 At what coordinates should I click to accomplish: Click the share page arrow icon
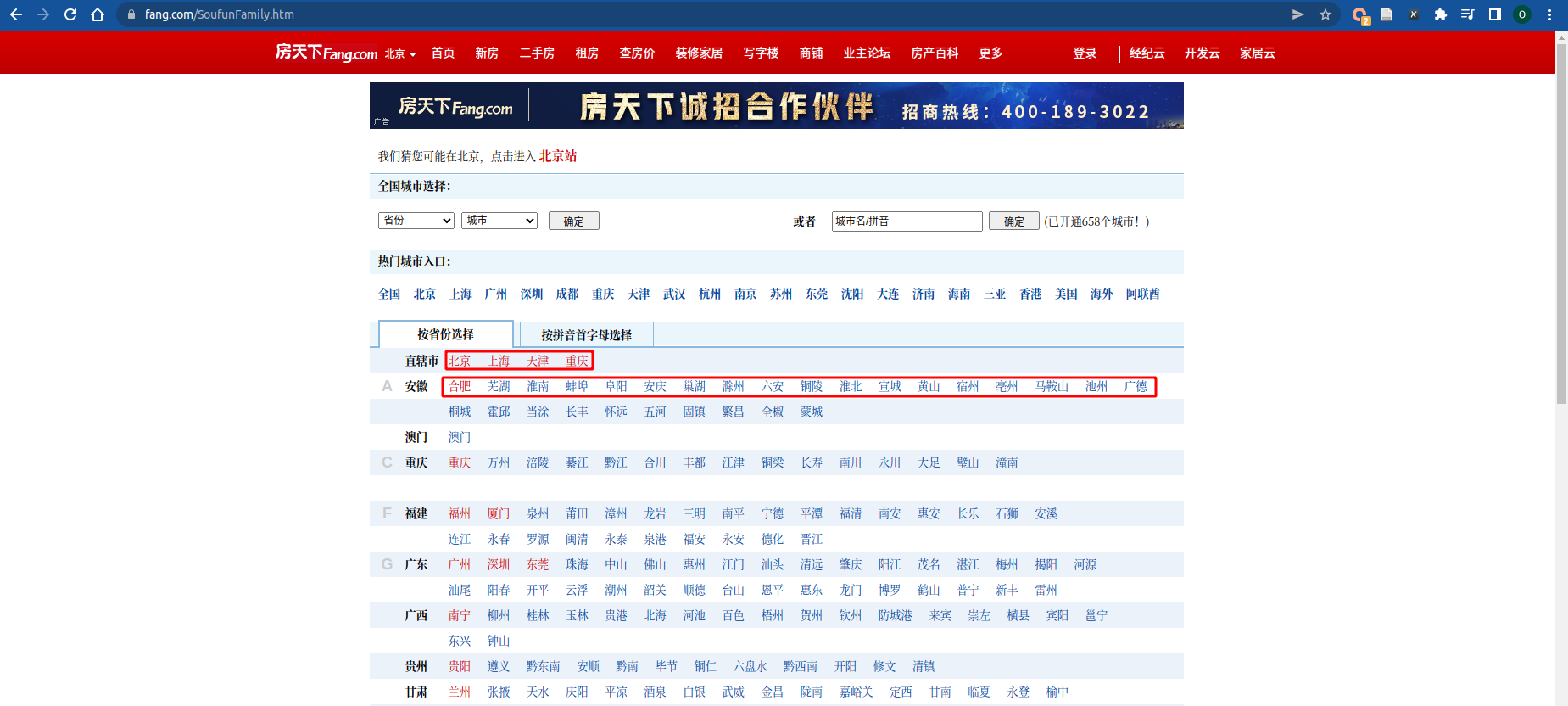point(1297,14)
